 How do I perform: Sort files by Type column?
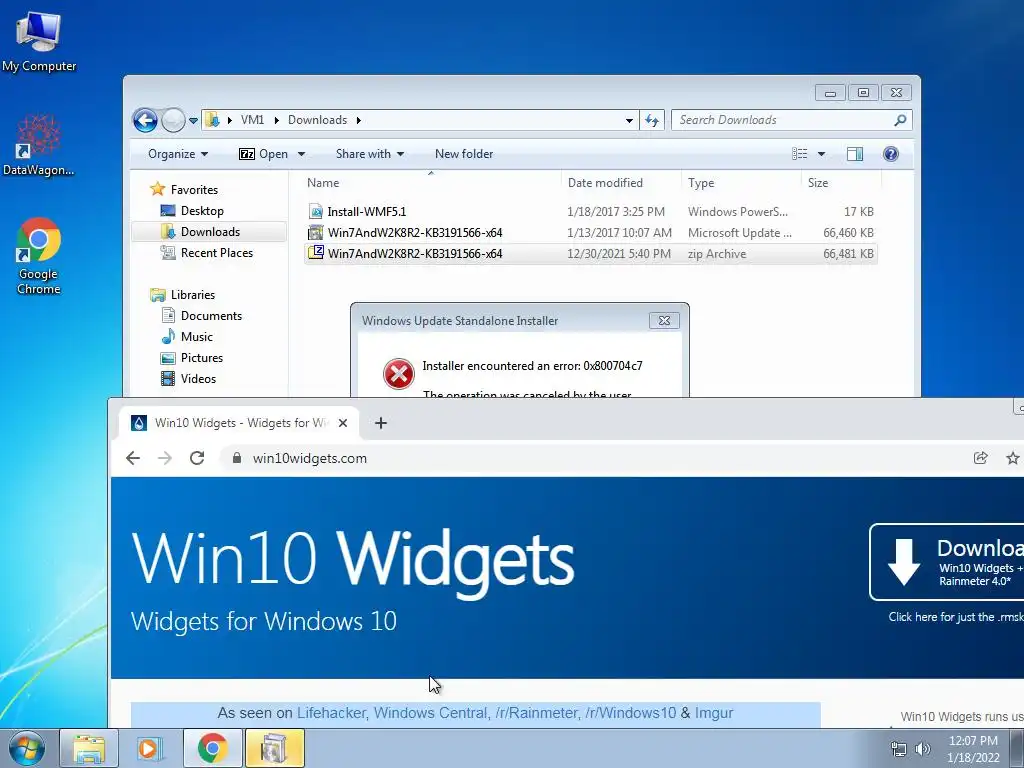tap(741, 183)
